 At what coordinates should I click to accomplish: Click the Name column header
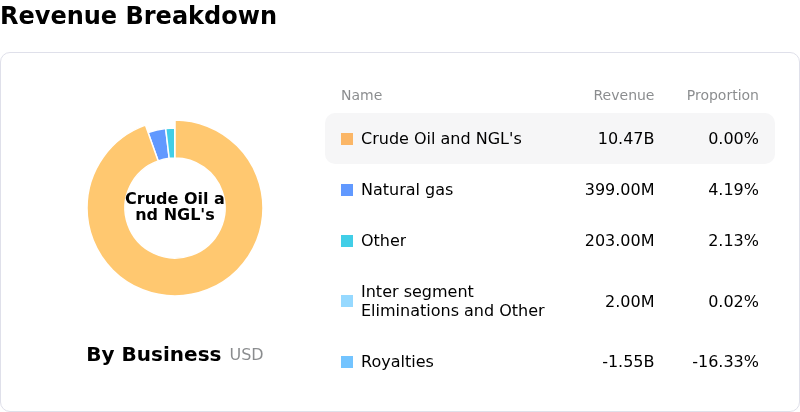[x=361, y=96]
